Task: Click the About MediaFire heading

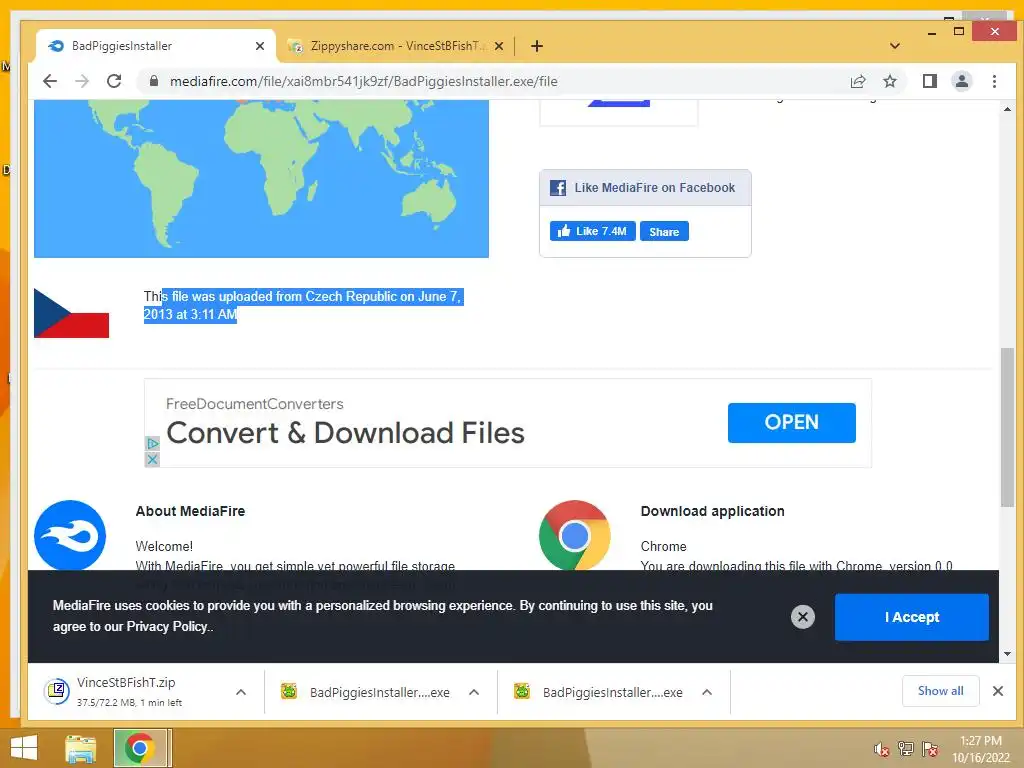Action: (190, 511)
